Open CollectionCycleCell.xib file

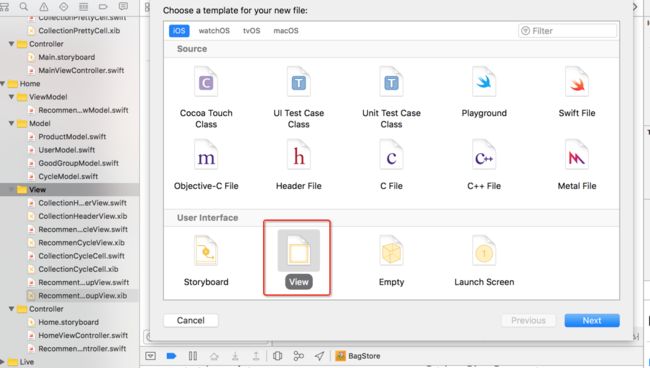click(78, 269)
